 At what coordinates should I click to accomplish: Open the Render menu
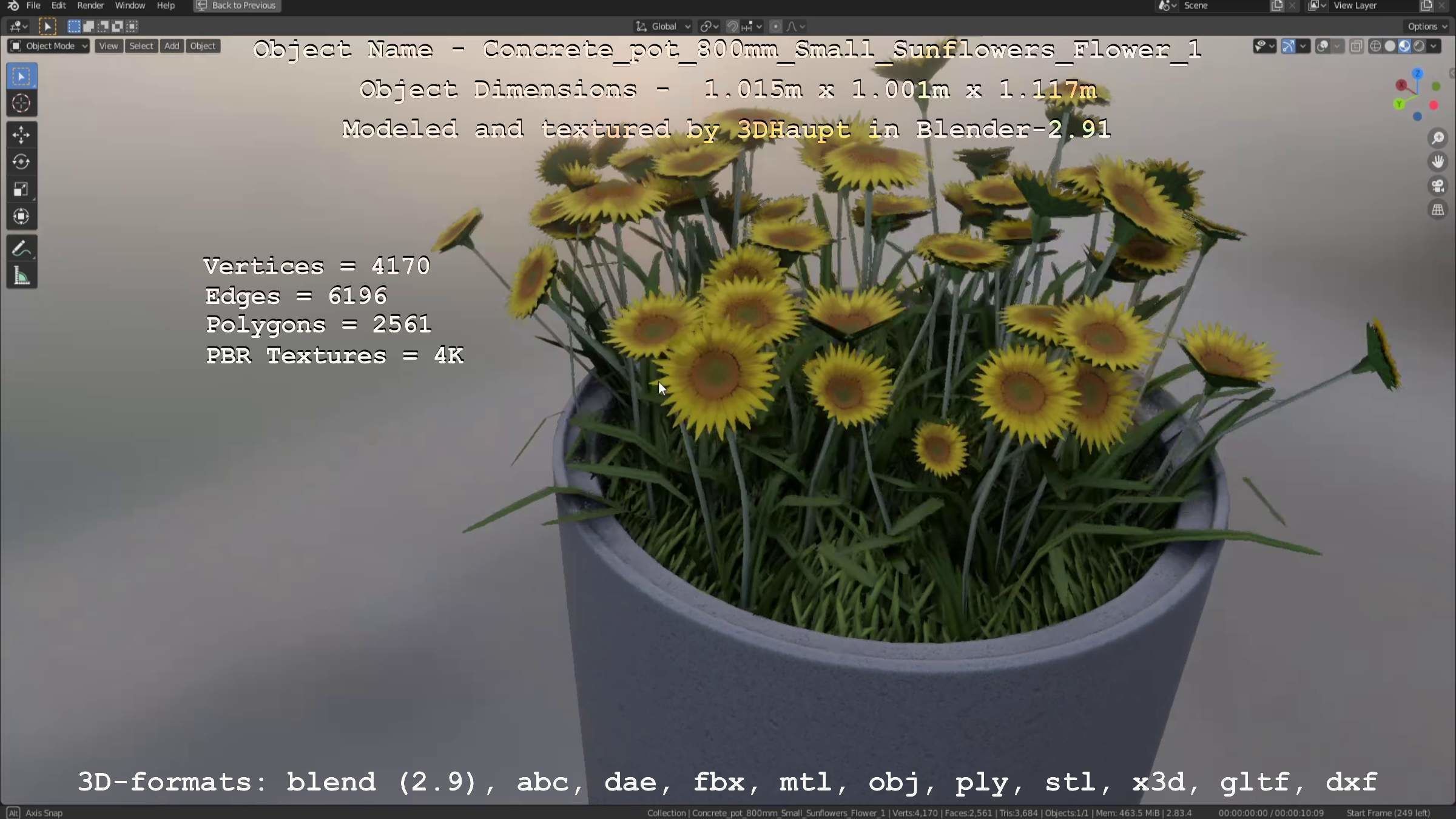pos(90,5)
